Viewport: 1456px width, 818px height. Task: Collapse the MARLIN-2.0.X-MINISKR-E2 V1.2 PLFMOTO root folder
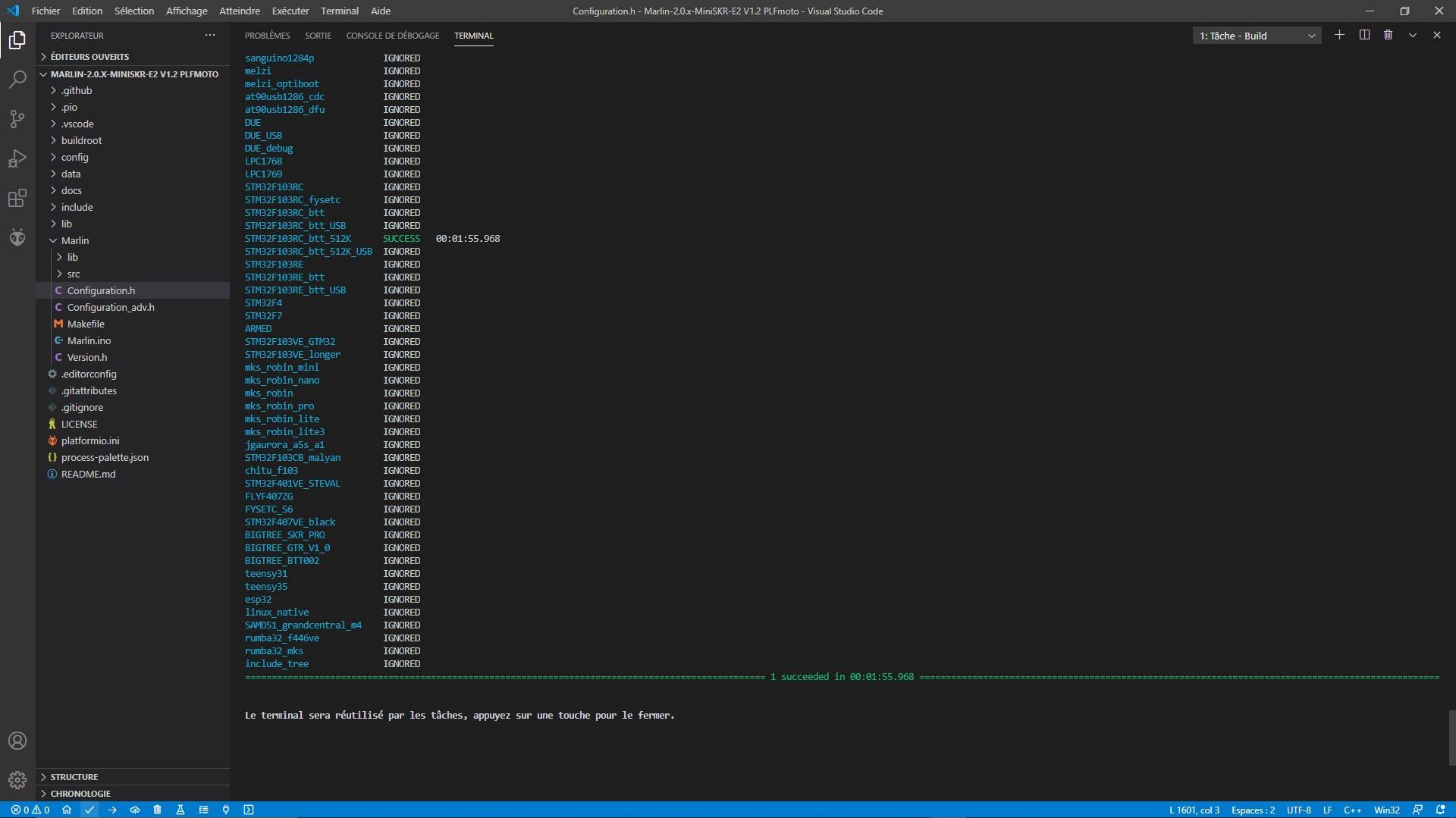[133, 74]
